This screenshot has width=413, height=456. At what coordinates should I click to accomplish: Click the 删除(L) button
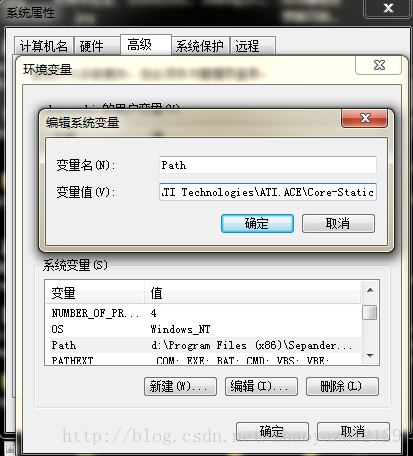(342, 387)
